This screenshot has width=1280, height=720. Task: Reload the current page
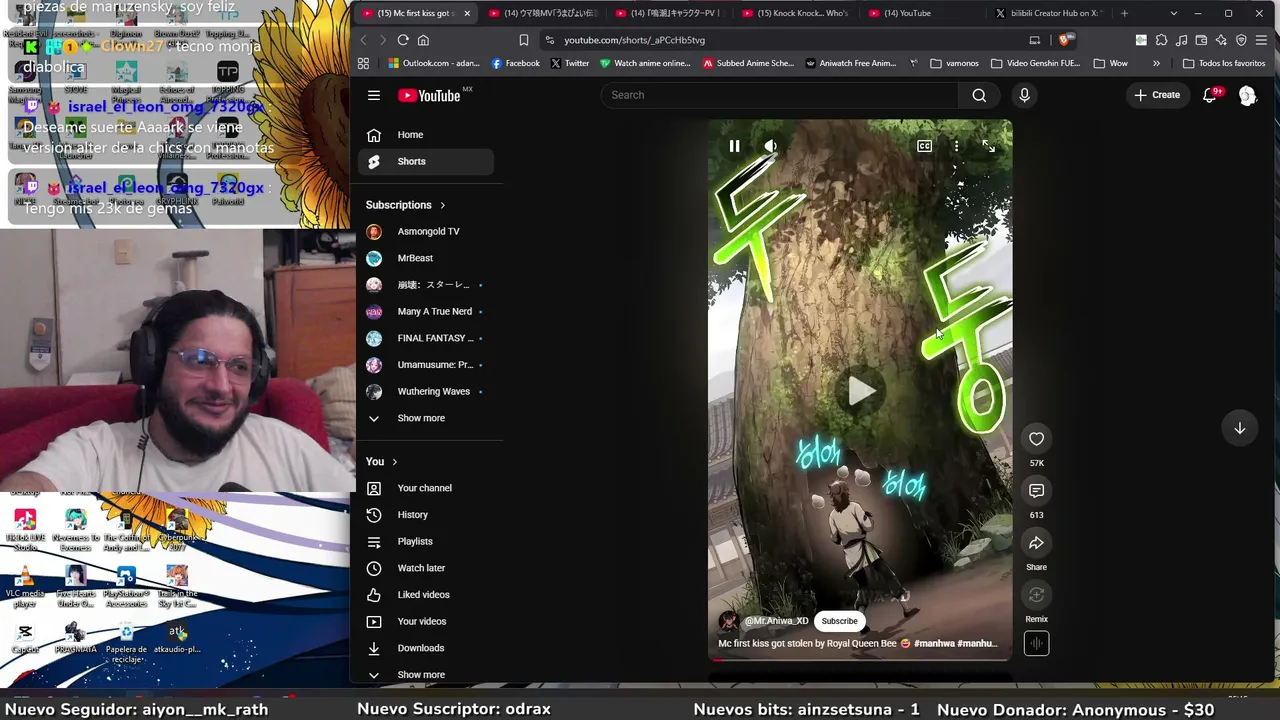[403, 40]
